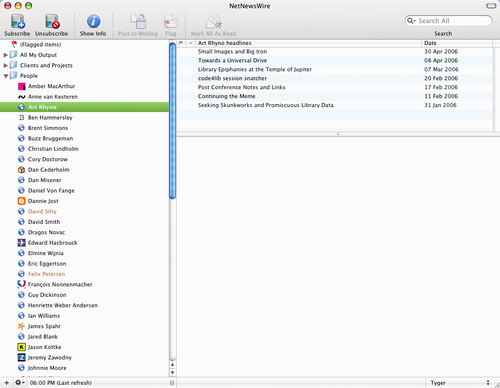Open Post Conference Notes and Links
Viewport: 500px width, 388px height.
tap(242, 87)
